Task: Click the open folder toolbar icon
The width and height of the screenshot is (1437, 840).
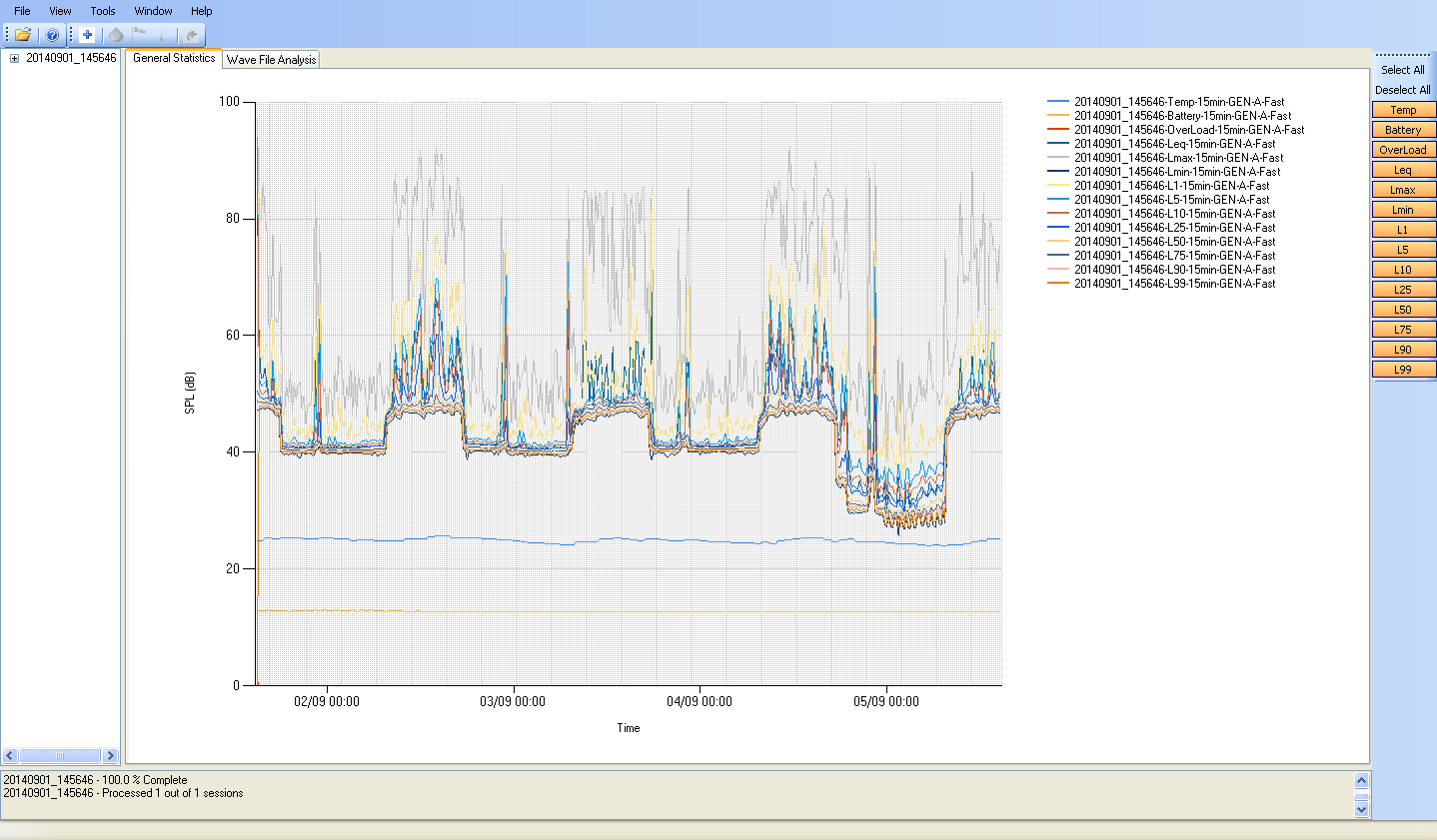Action: [x=22, y=35]
